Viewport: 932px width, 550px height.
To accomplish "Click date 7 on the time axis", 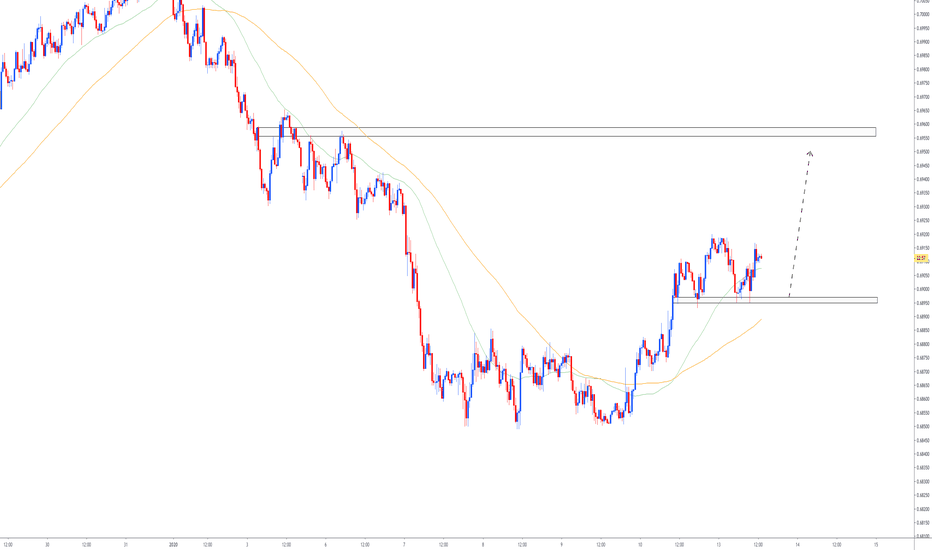I will (404, 545).
